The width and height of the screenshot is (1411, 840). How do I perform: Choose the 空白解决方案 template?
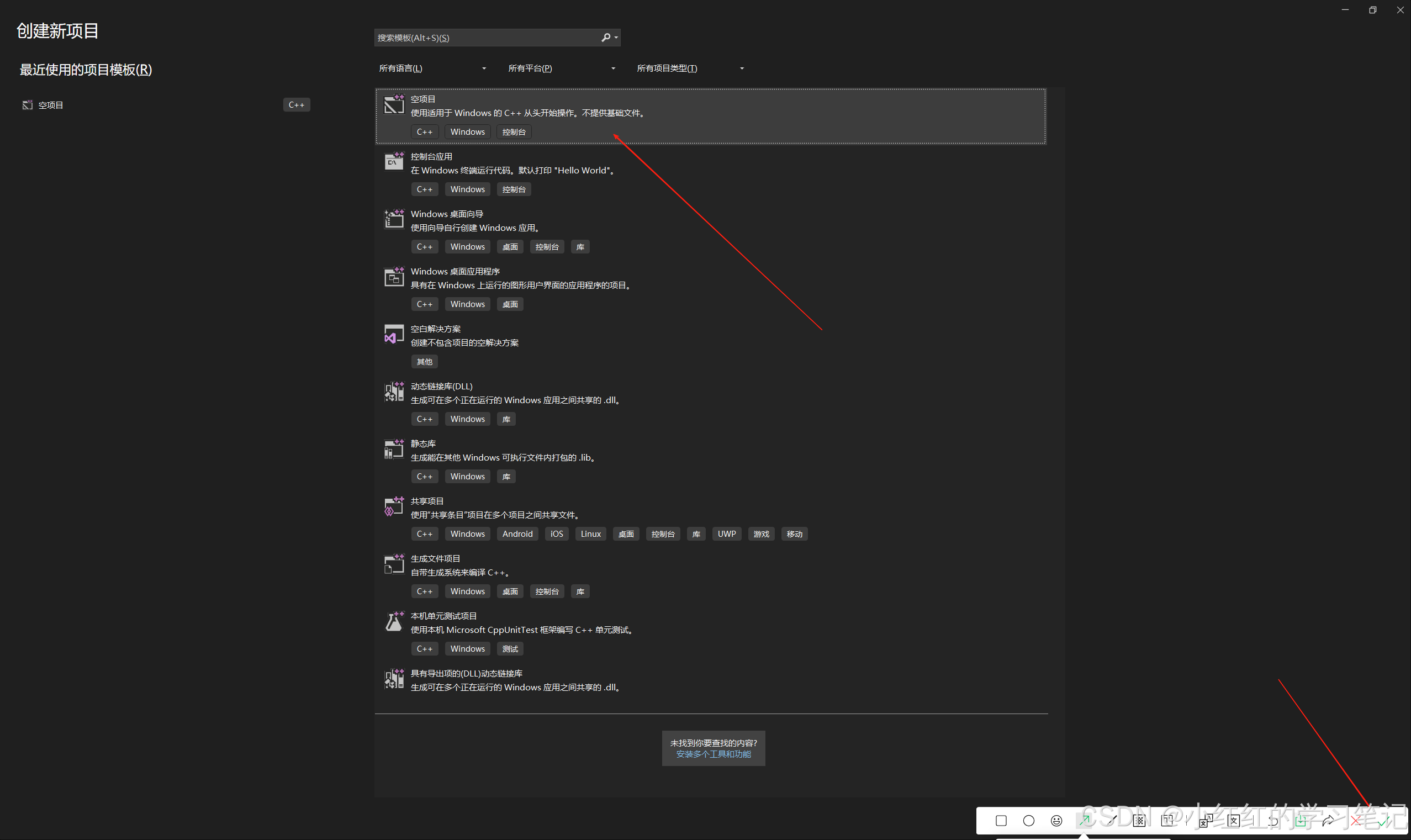[435, 329]
